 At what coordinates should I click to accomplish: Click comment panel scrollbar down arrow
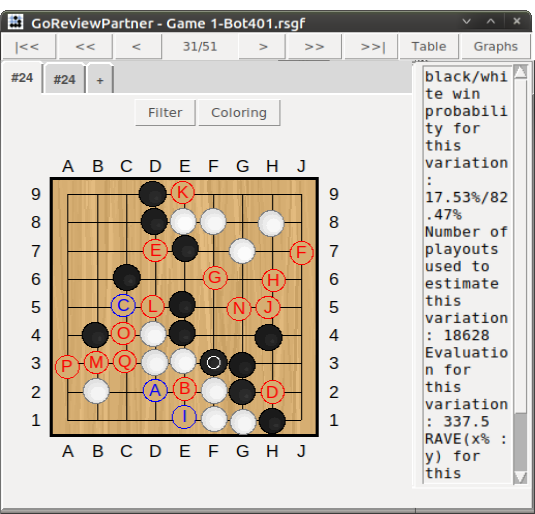(520, 477)
